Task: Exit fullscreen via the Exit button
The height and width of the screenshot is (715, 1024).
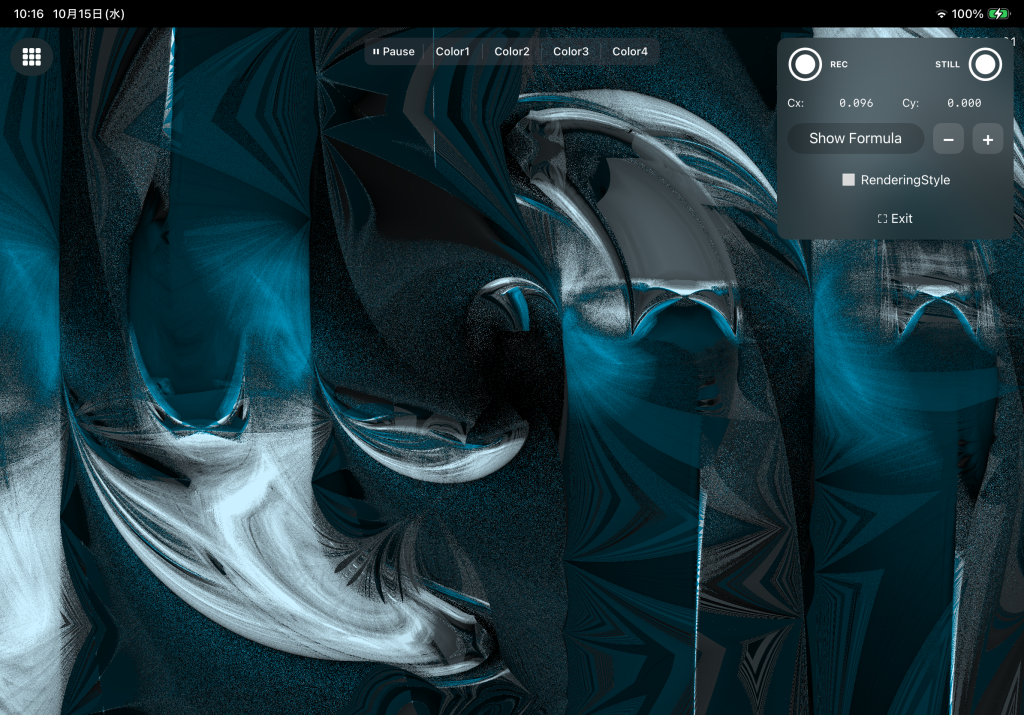Action: coord(895,218)
